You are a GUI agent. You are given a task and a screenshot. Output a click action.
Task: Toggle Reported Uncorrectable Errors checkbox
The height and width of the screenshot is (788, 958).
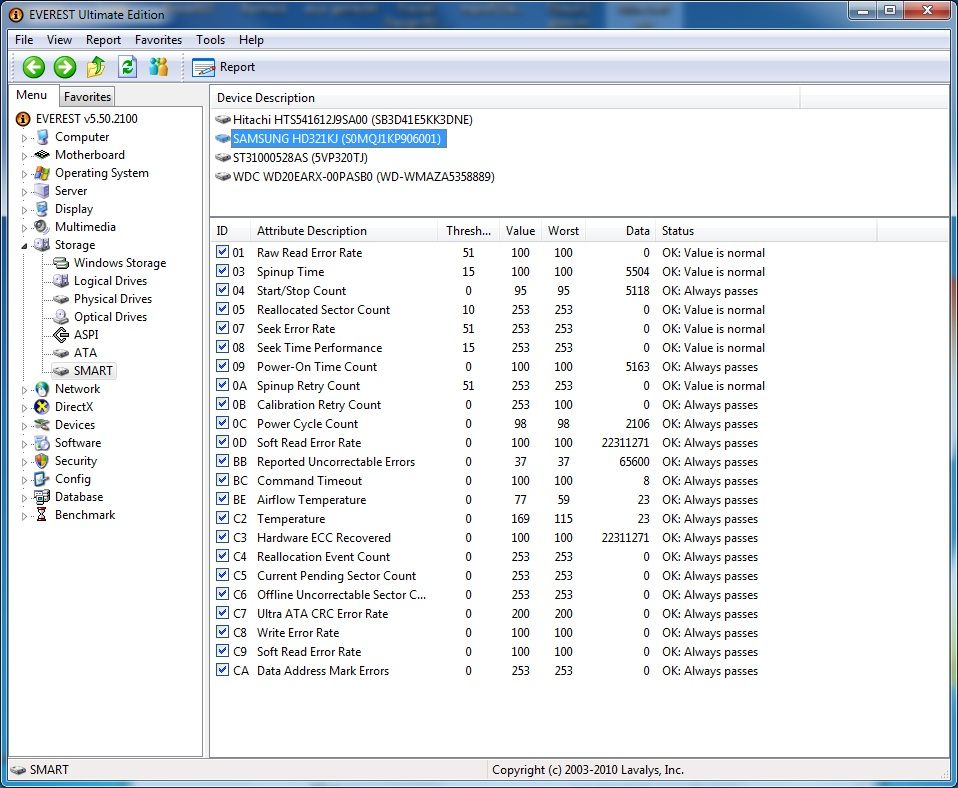point(222,461)
